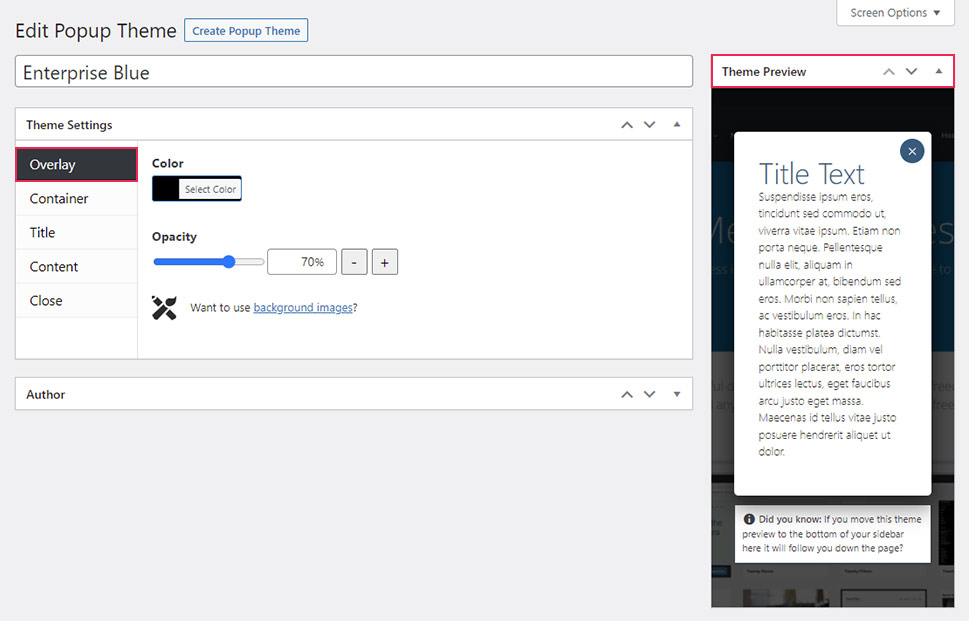Move Theme Preview panel up
This screenshot has height=621, width=969.
pos(888,72)
